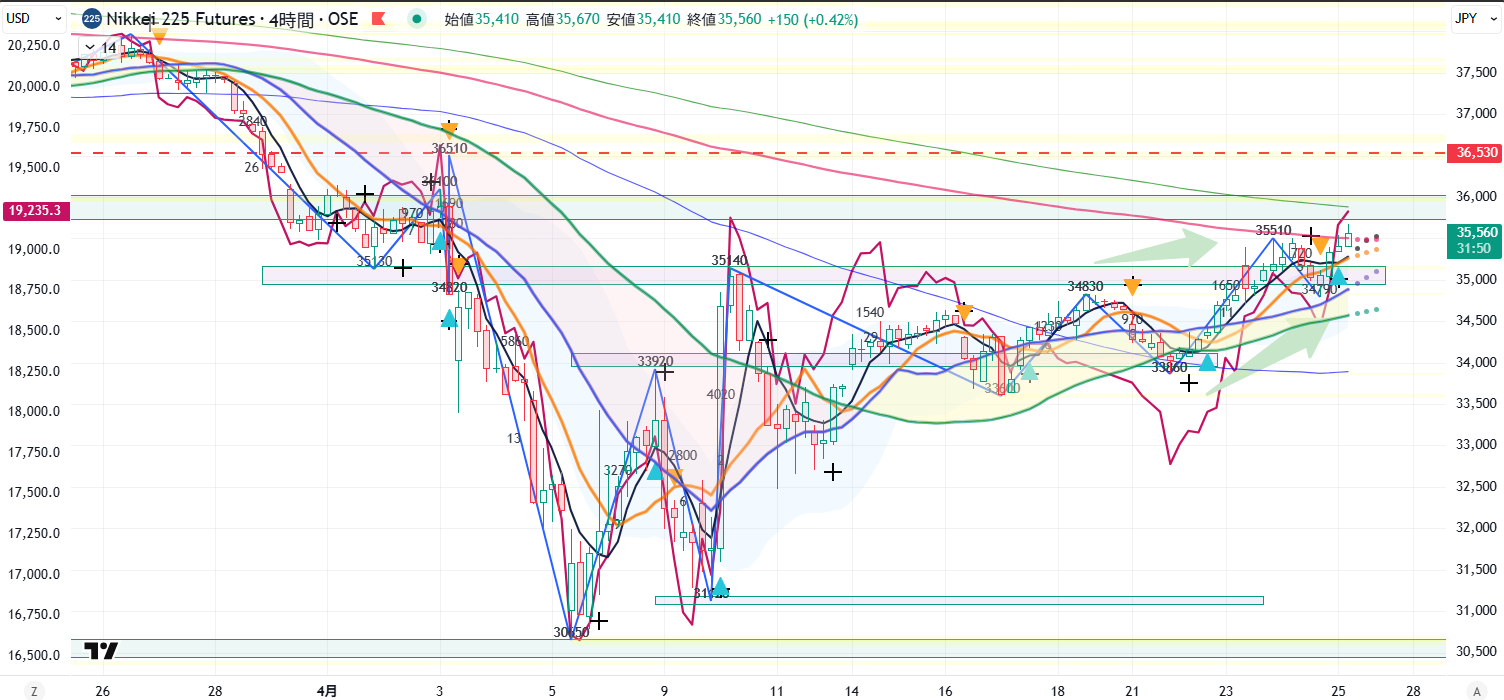The height and width of the screenshot is (700, 1504).
Task: Click the 37,500 value on right price axis
Action: pyautogui.click(x=1475, y=71)
